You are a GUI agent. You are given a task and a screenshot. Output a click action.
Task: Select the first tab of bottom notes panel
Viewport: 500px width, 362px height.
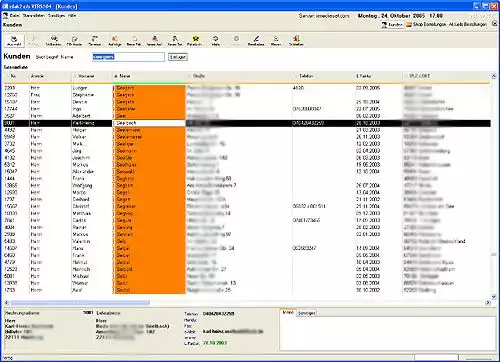click(288, 313)
